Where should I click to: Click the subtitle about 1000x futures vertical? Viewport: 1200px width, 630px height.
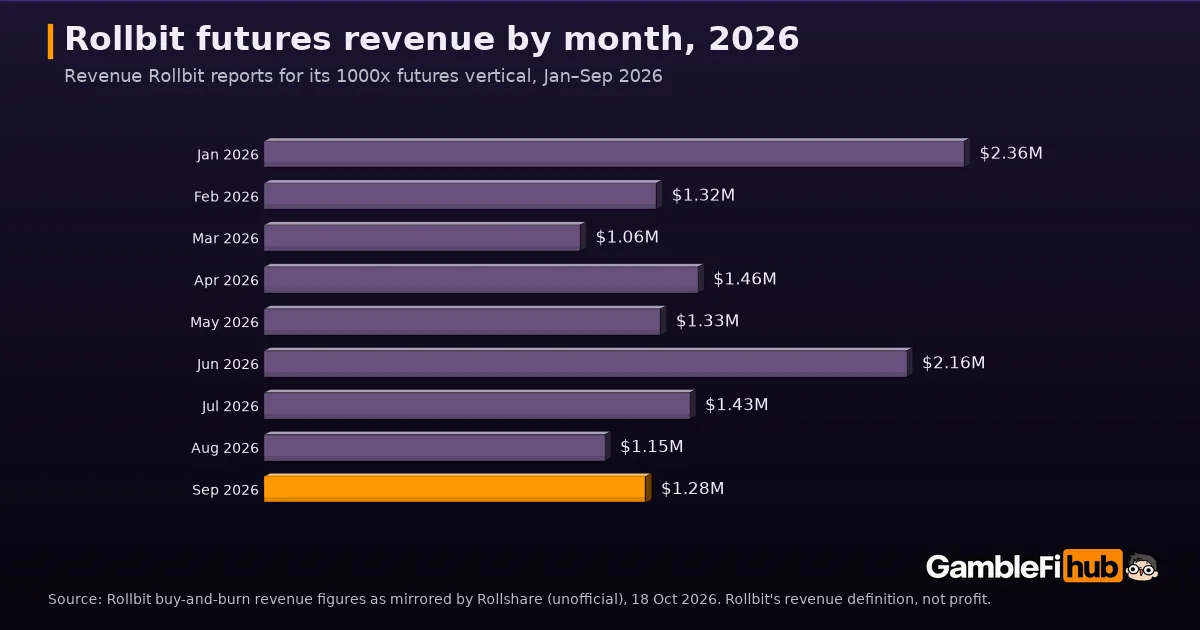tap(363, 76)
